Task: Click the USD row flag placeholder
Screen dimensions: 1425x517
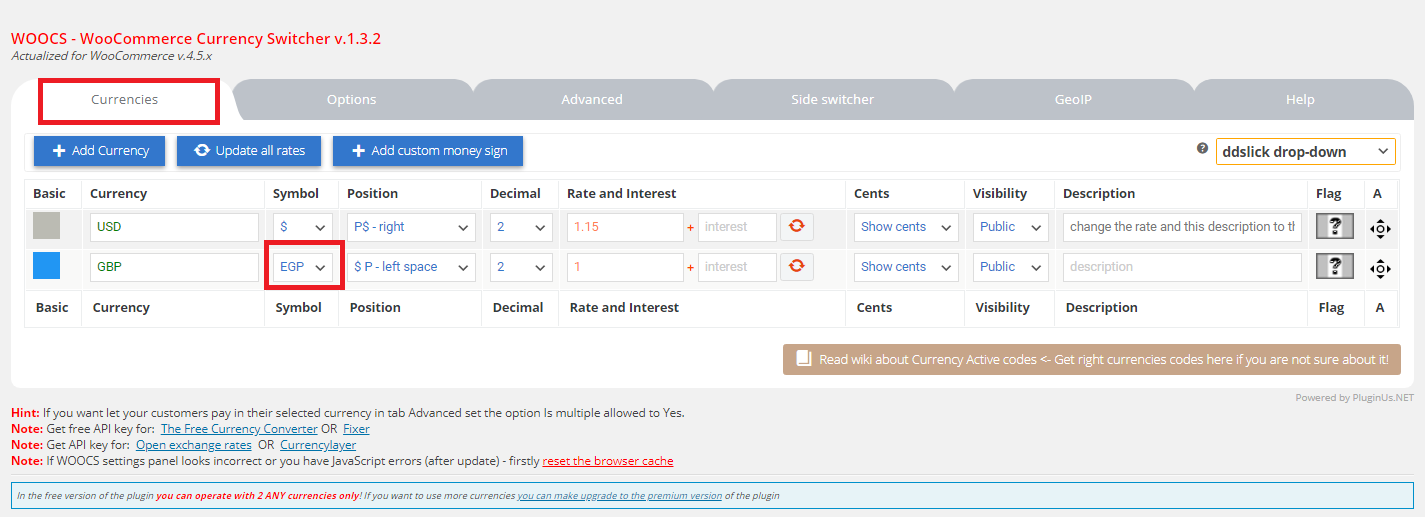Action: 1335,227
